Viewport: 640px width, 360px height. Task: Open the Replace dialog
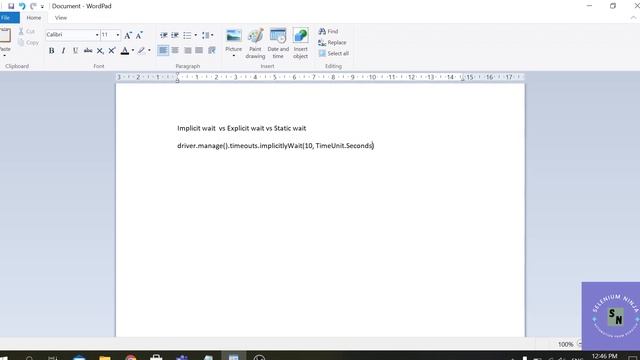tap(332, 42)
